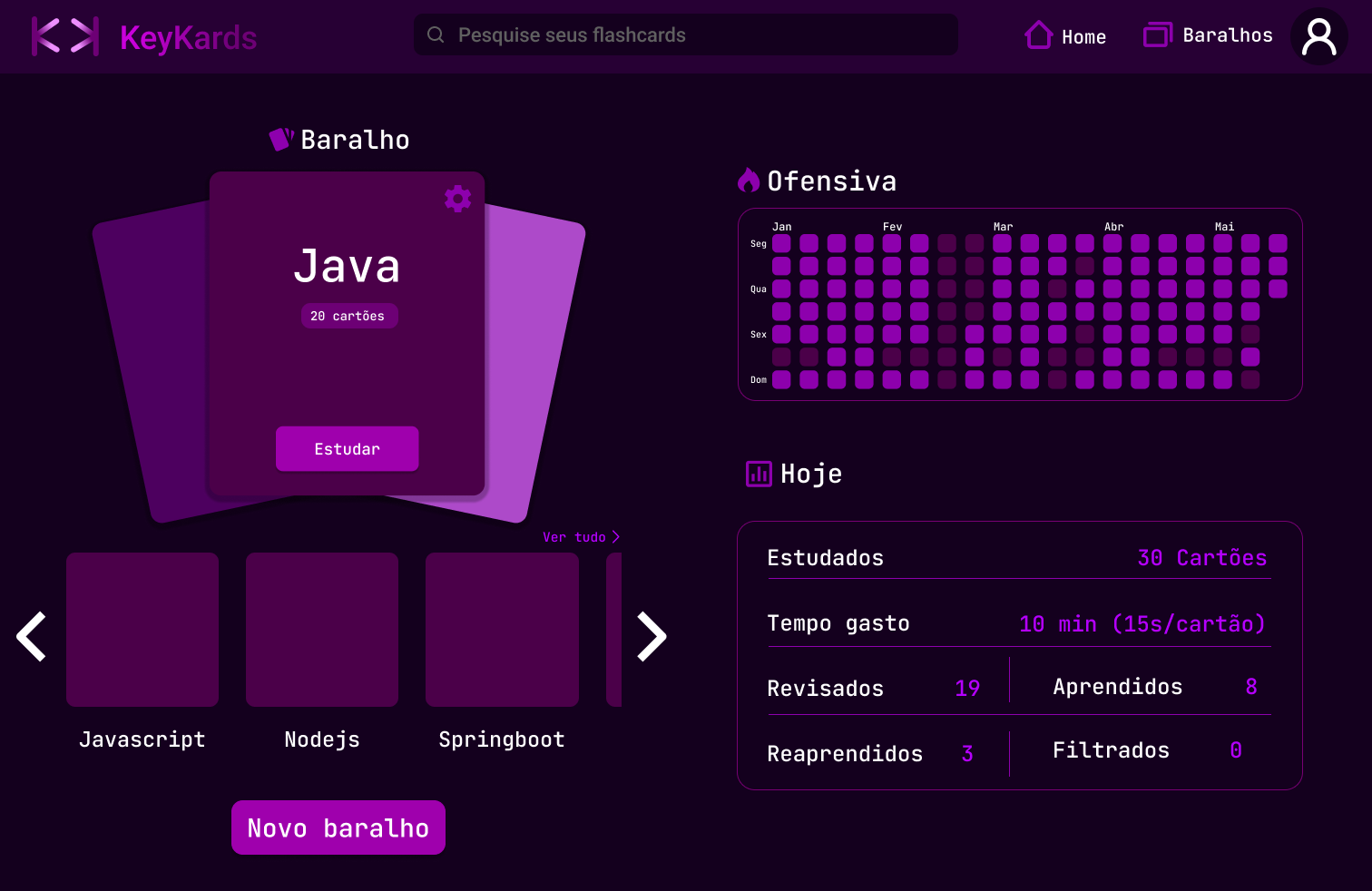
Task: Click the 10 min (15s/cartão) value
Action: [1142, 624]
